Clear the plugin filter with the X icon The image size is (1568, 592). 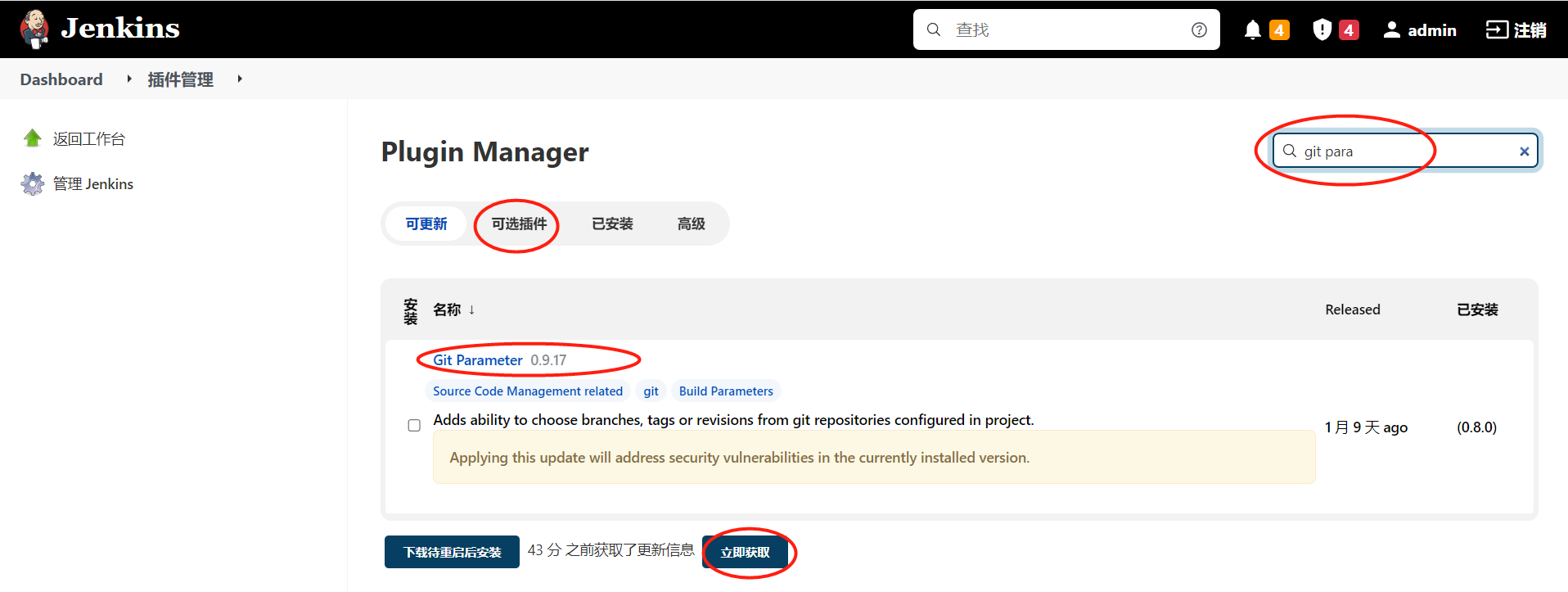coord(1524,151)
